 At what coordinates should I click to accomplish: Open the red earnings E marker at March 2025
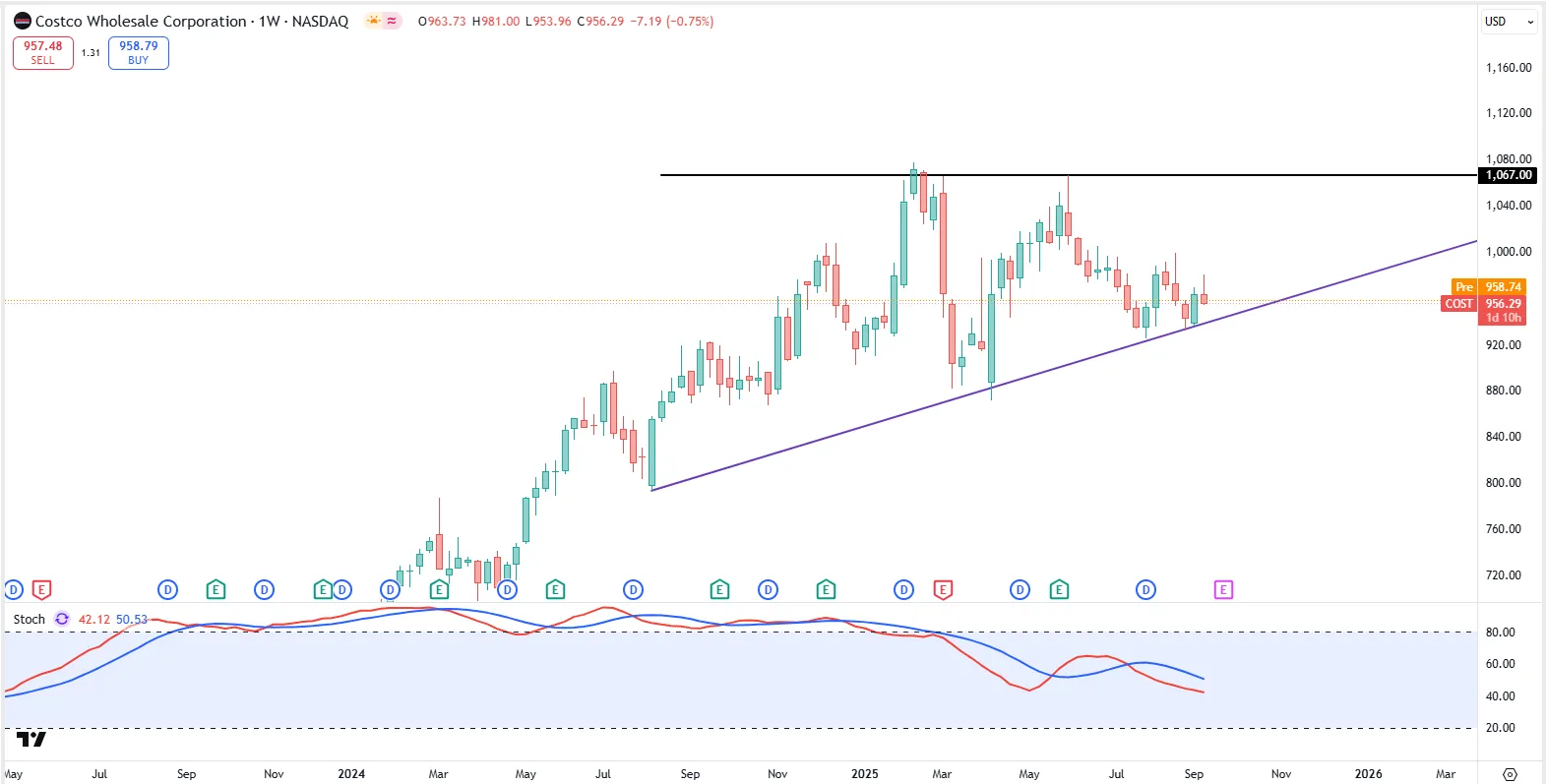943,590
